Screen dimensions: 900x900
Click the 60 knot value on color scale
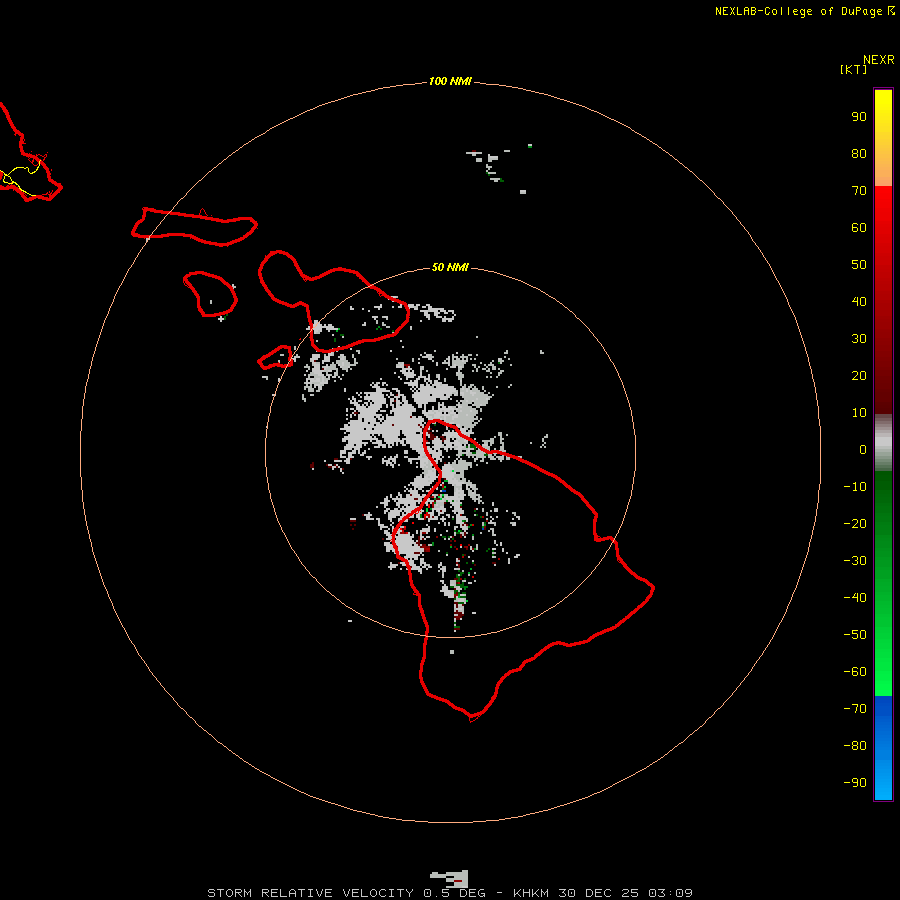(859, 228)
